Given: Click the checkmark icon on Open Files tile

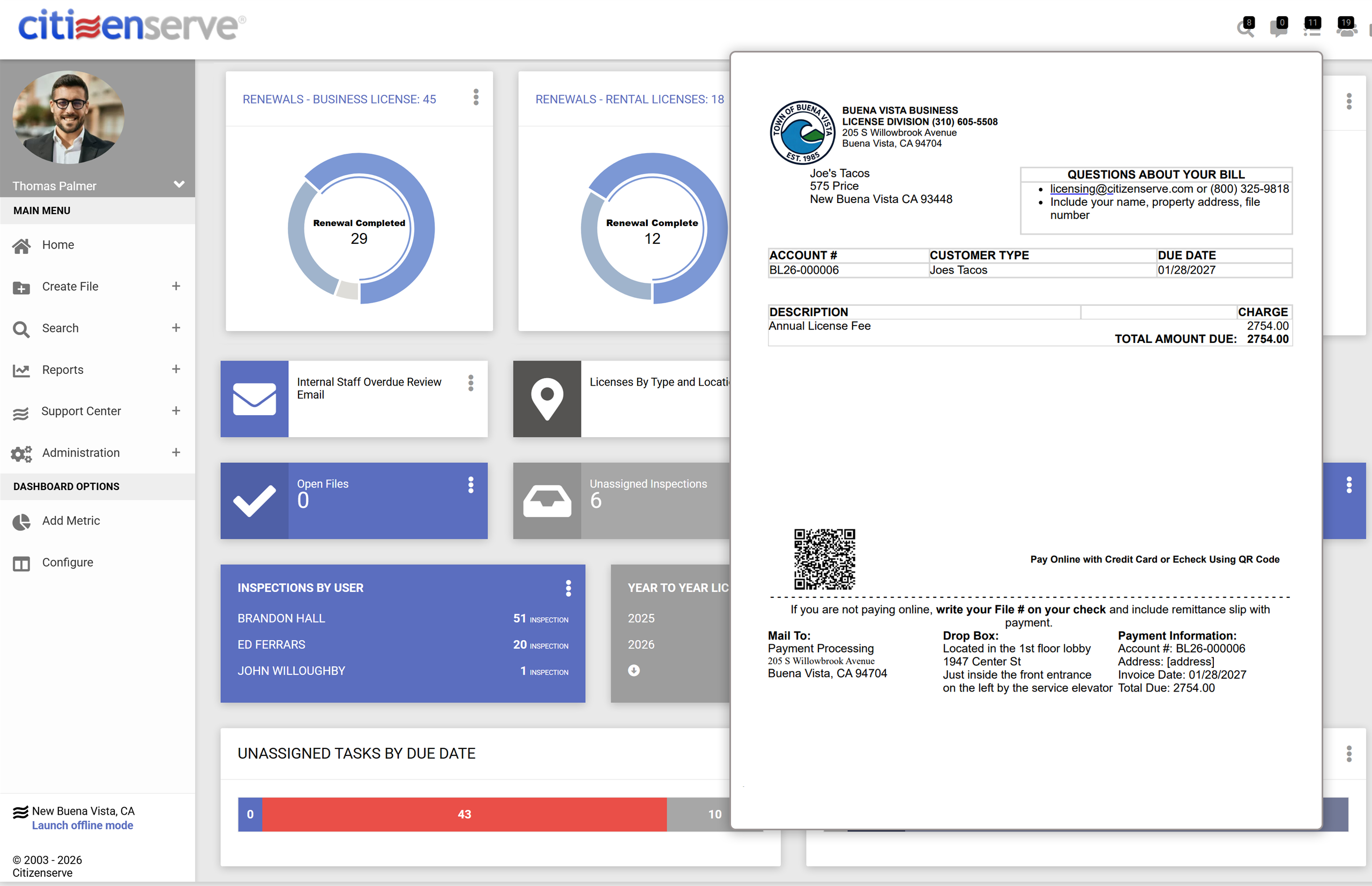Looking at the screenshot, I should click(254, 500).
